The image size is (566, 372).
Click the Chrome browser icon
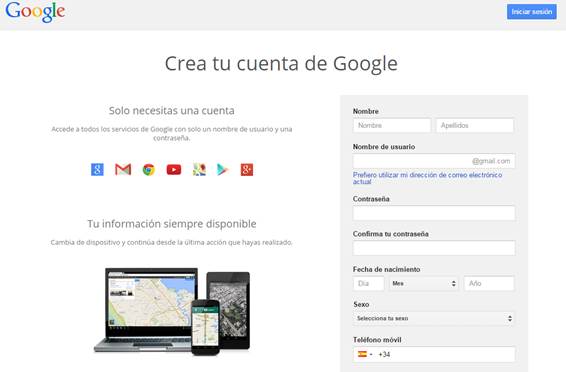coord(148,169)
